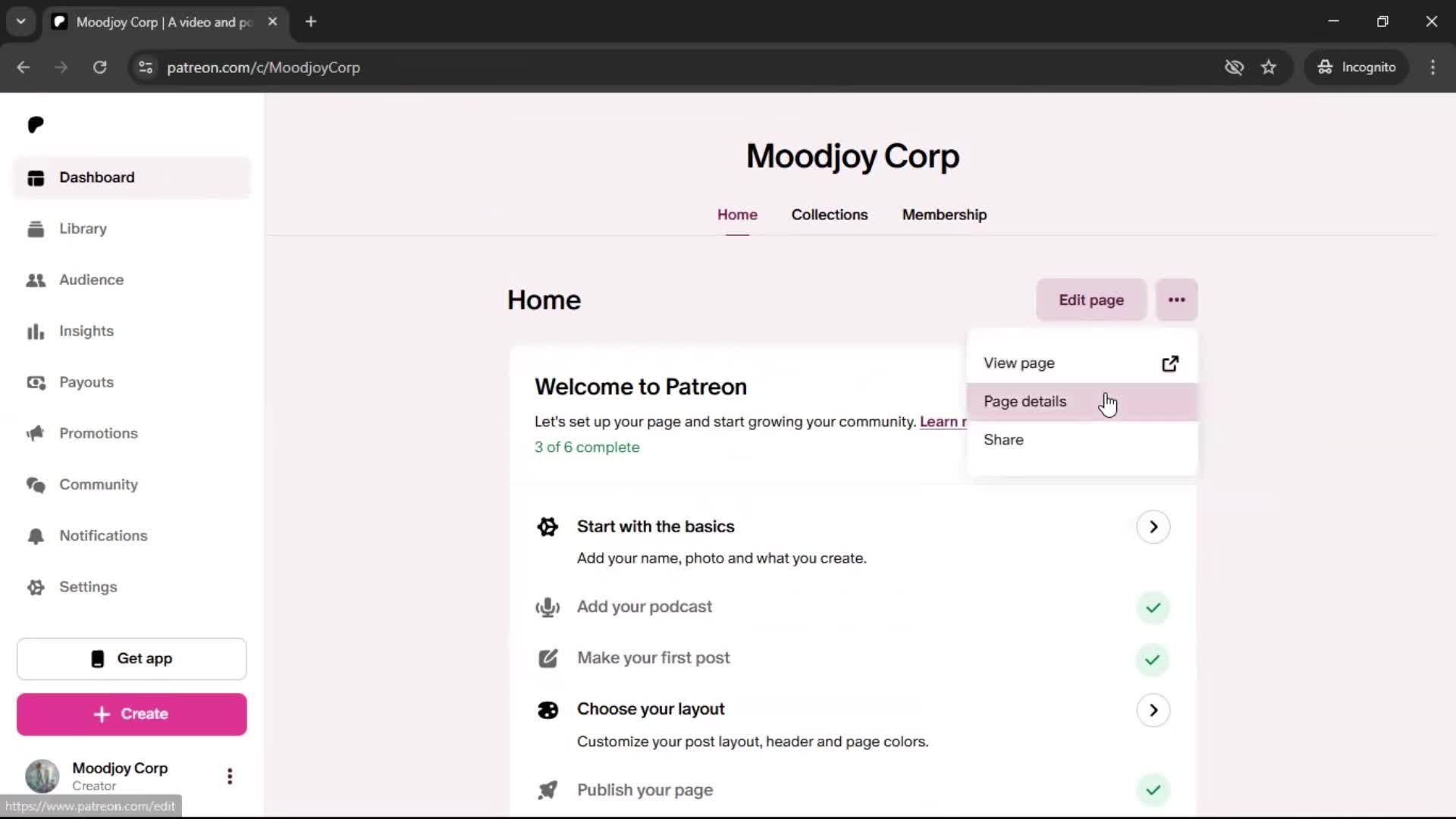Image resolution: width=1456 pixels, height=819 pixels.
Task: Click the pencil icon for Make your first post
Action: point(548,658)
